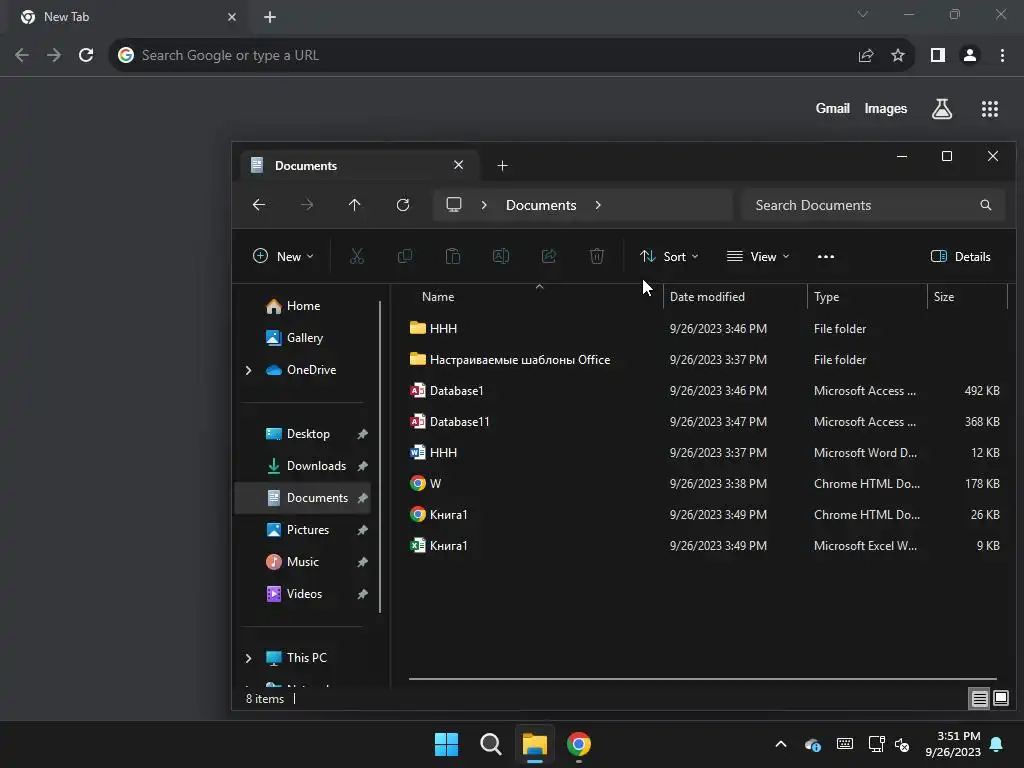
Task: Open Windows taskbar search
Action: point(490,744)
